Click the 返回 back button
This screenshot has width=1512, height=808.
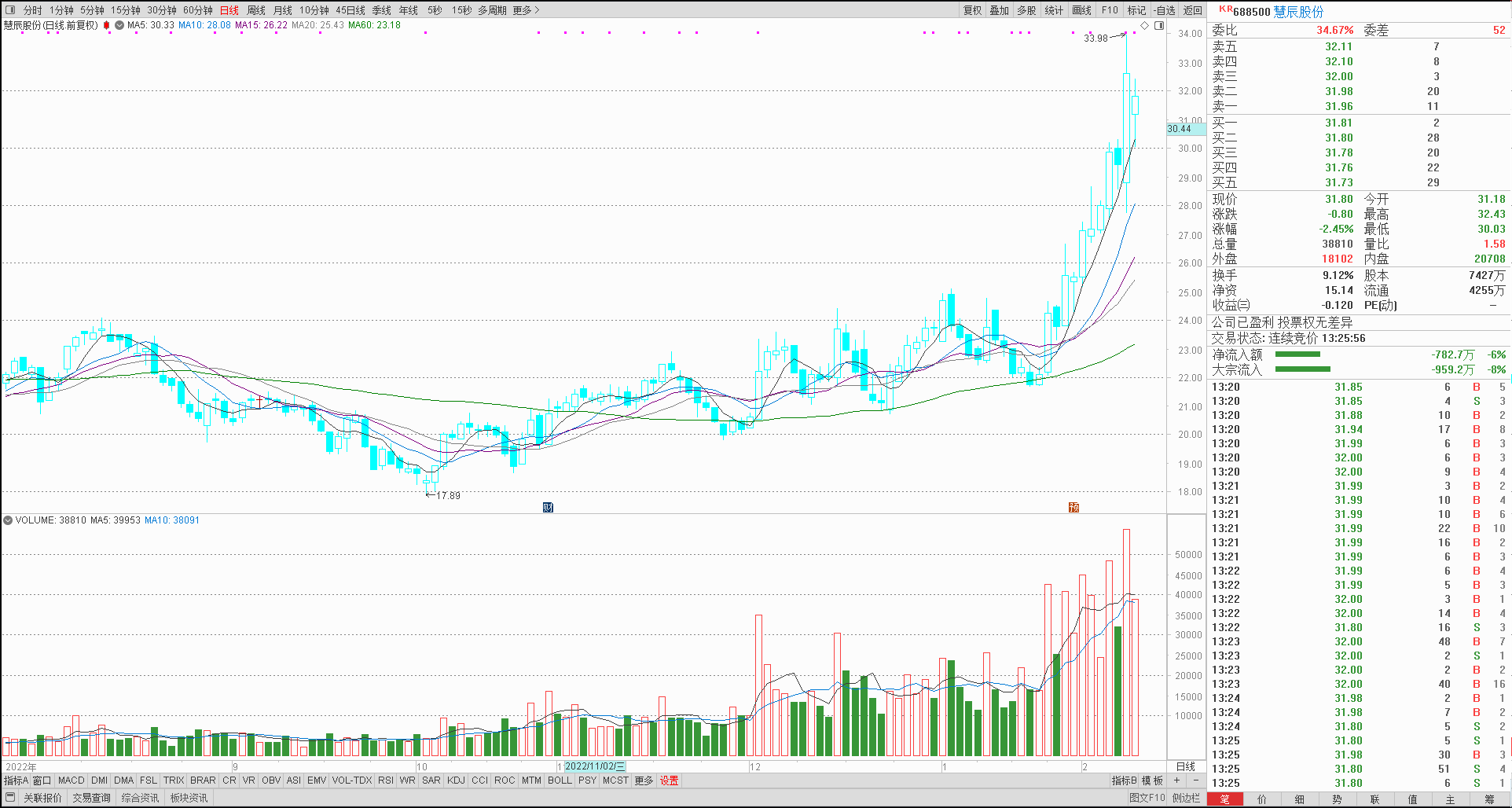point(1193,10)
